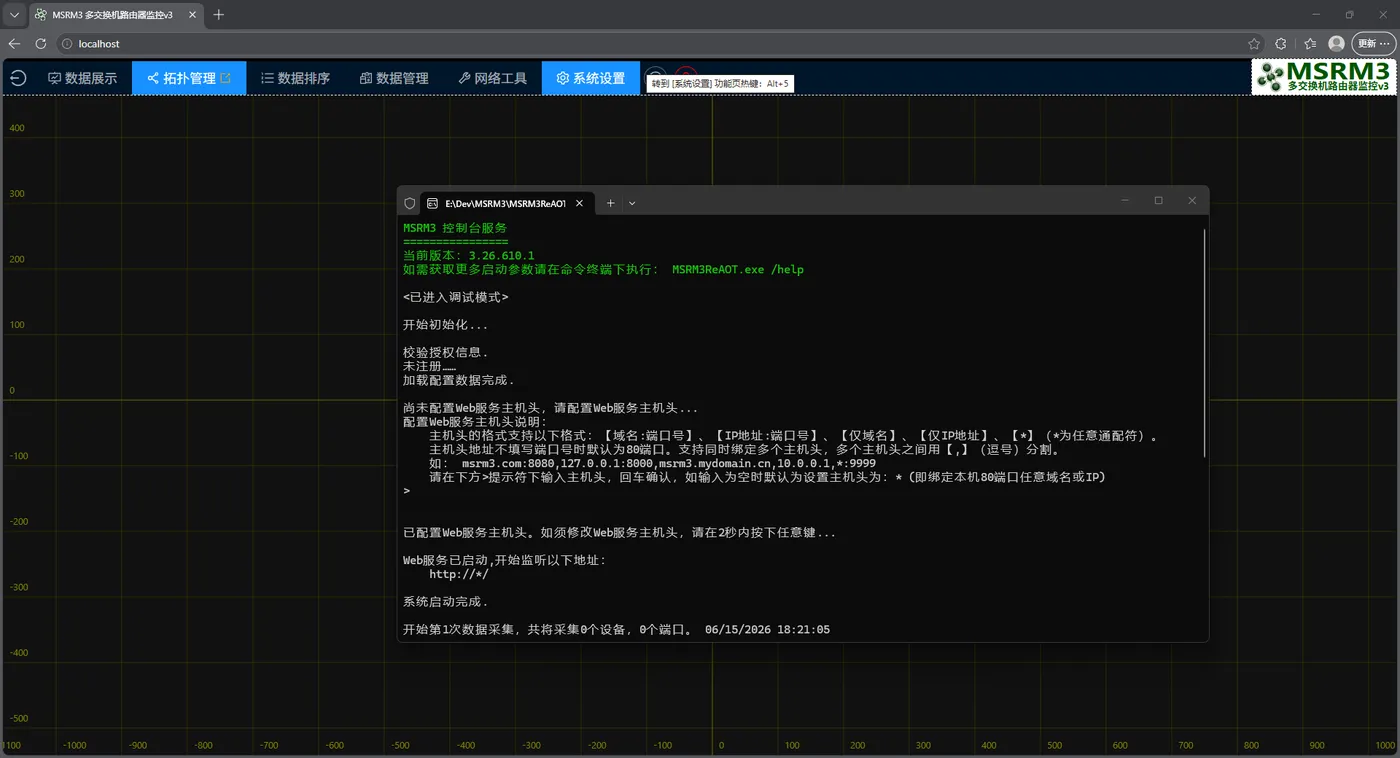This screenshot has width=1400, height=758.
Task: Click the pop-out icon in the 拓扑管理 tab
Action: 226,77
